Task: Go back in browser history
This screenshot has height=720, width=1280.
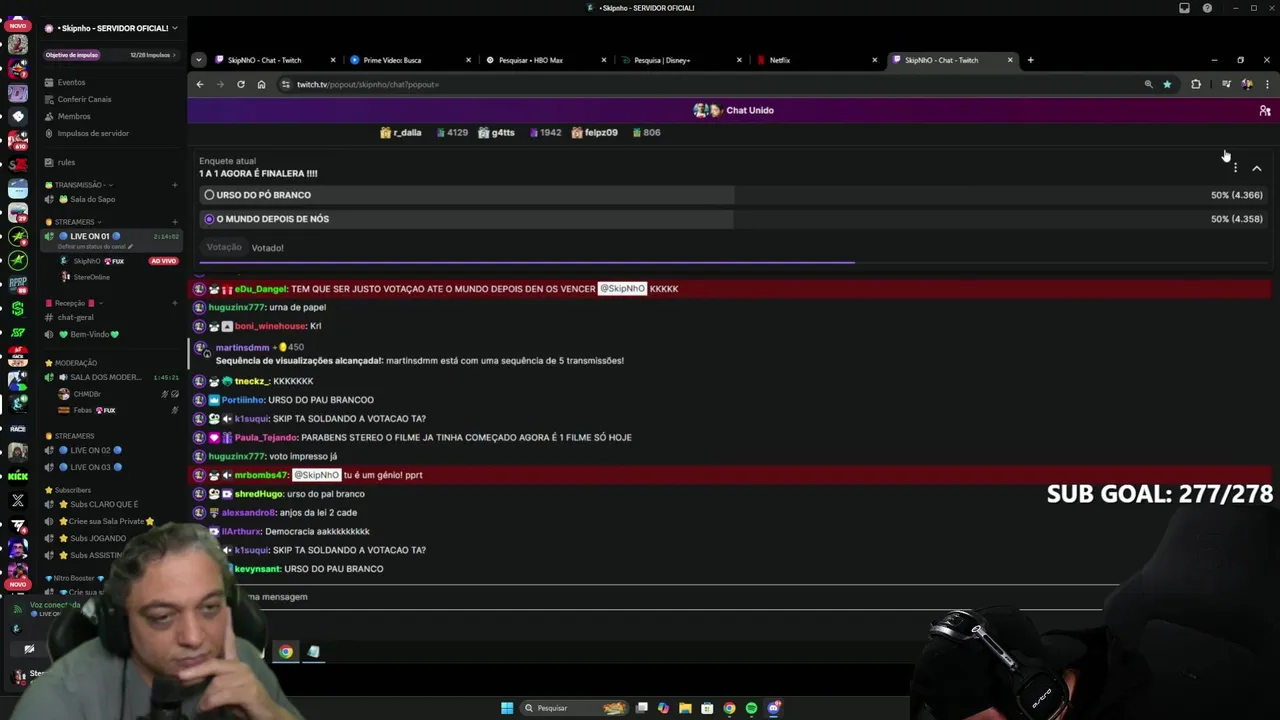Action: (x=200, y=84)
